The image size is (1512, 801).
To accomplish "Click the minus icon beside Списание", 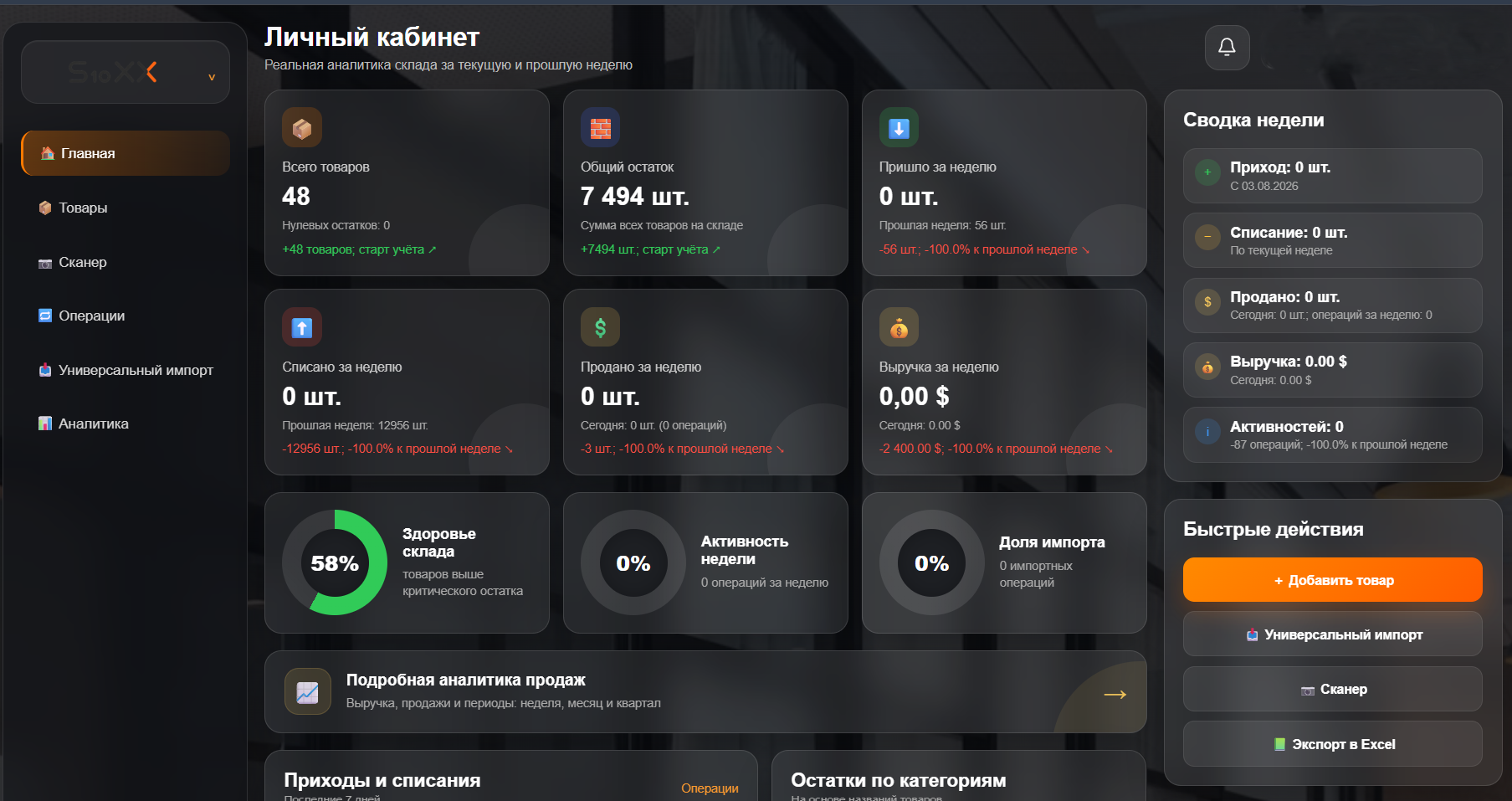I will click(x=1207, y=237).
